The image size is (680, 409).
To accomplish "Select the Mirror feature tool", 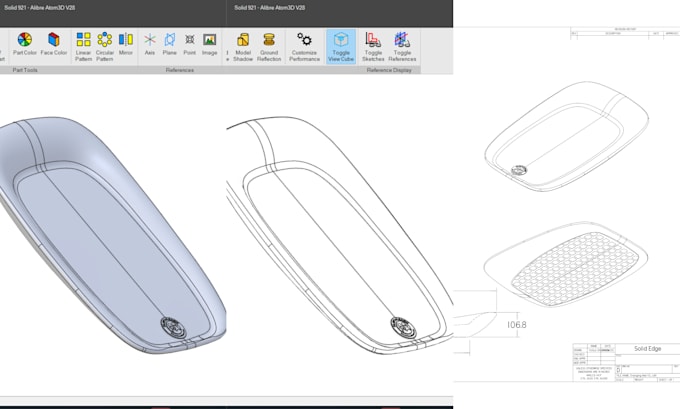I will [x=126, y=44].
